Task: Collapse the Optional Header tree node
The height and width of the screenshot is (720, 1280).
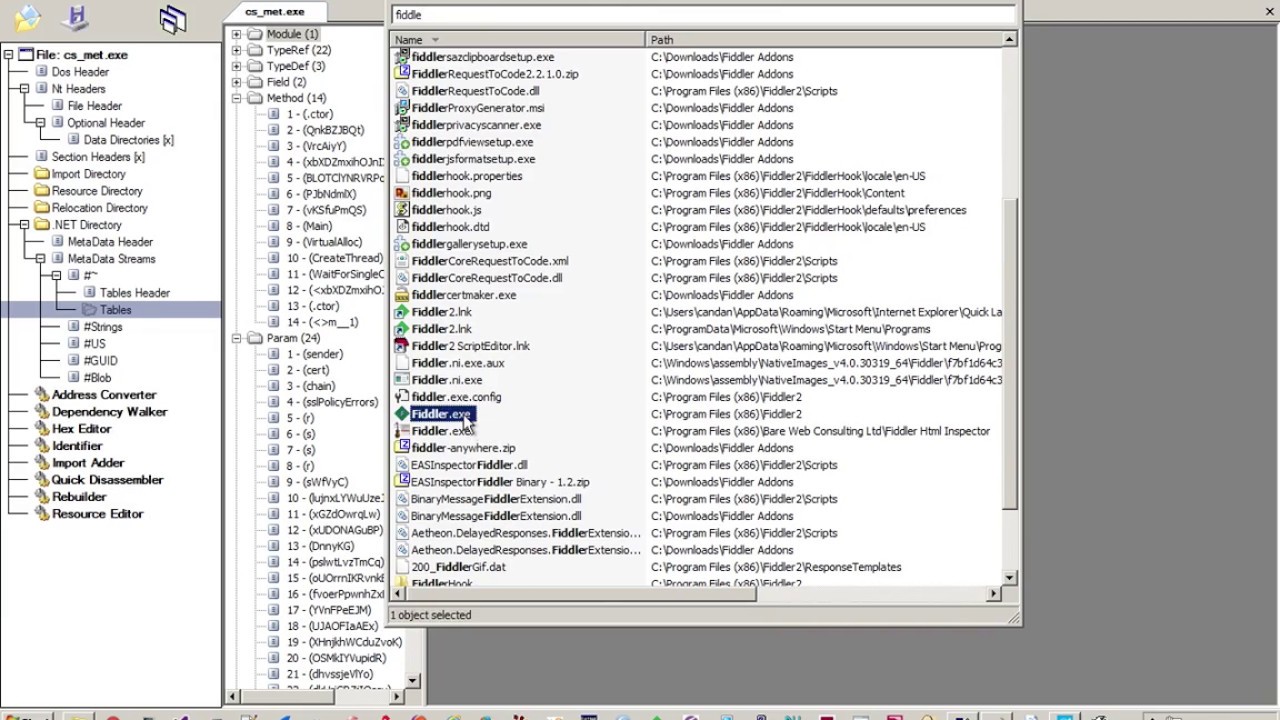Action: (x=41, y=123)
